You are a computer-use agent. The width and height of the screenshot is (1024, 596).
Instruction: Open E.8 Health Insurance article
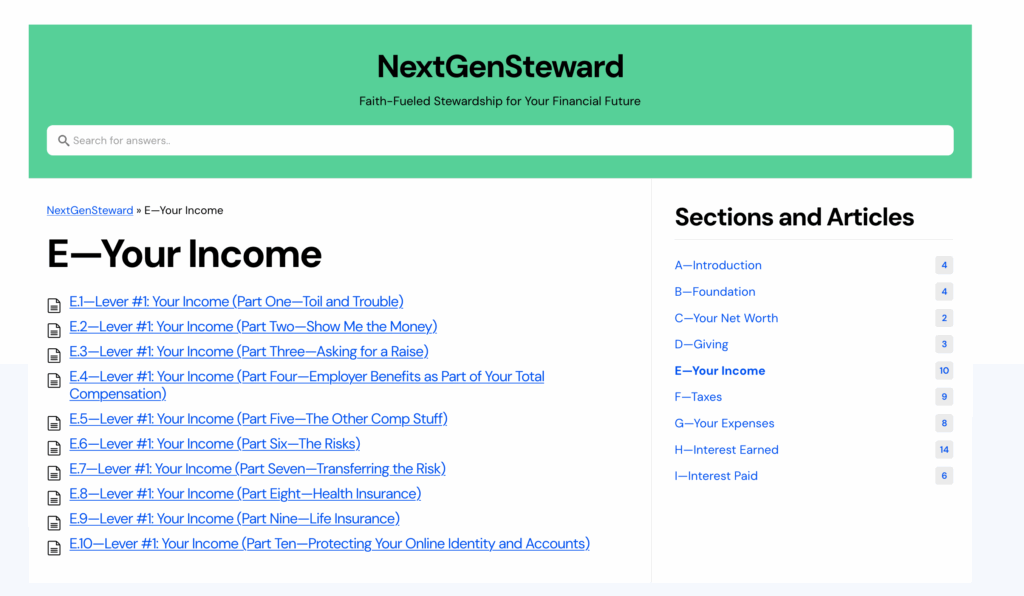[x=245, y=494]
